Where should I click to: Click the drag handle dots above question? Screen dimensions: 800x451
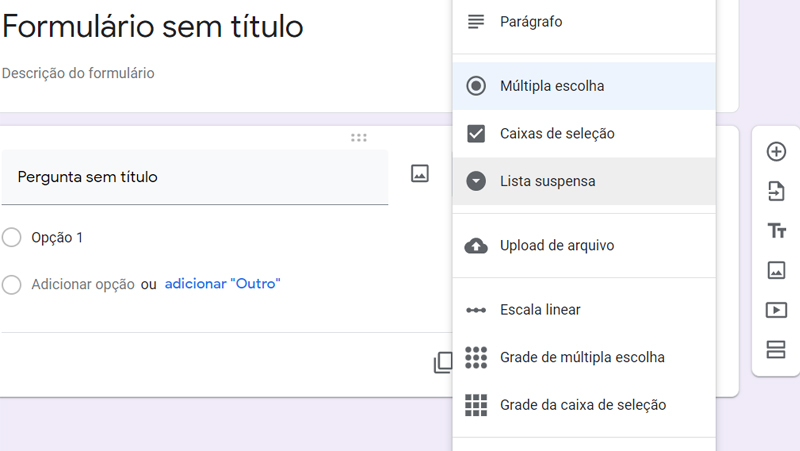359,138
